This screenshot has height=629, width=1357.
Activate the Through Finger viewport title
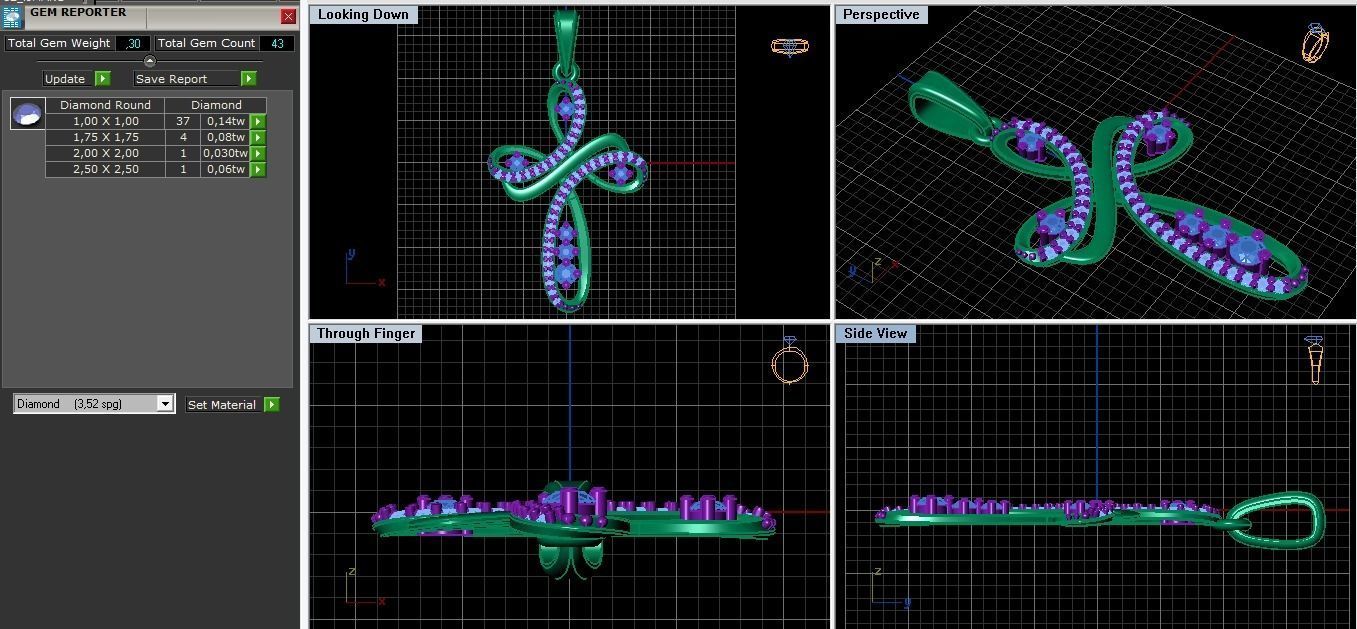pos(365,333)
